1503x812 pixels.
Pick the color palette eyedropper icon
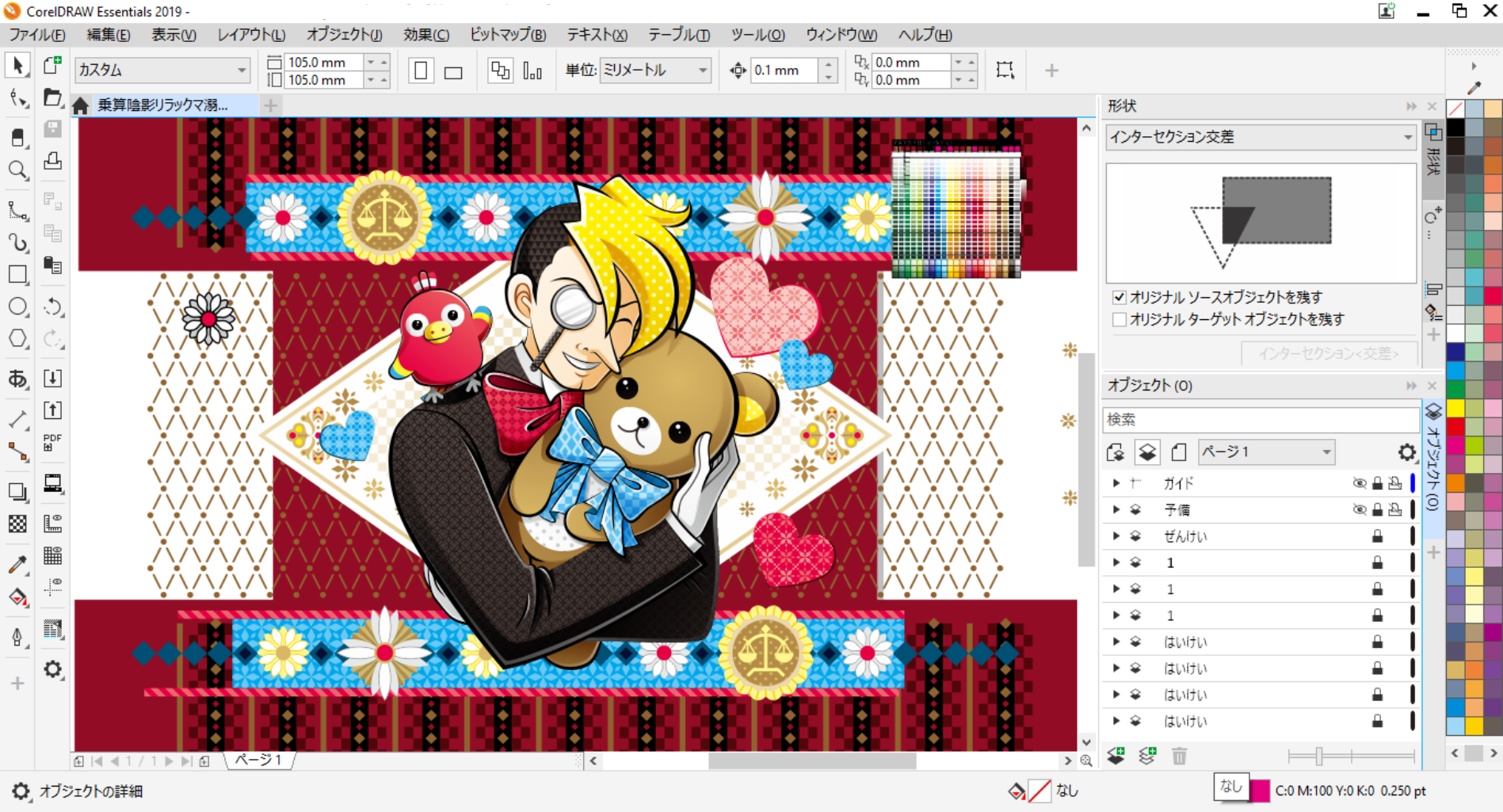[1474, 87]
